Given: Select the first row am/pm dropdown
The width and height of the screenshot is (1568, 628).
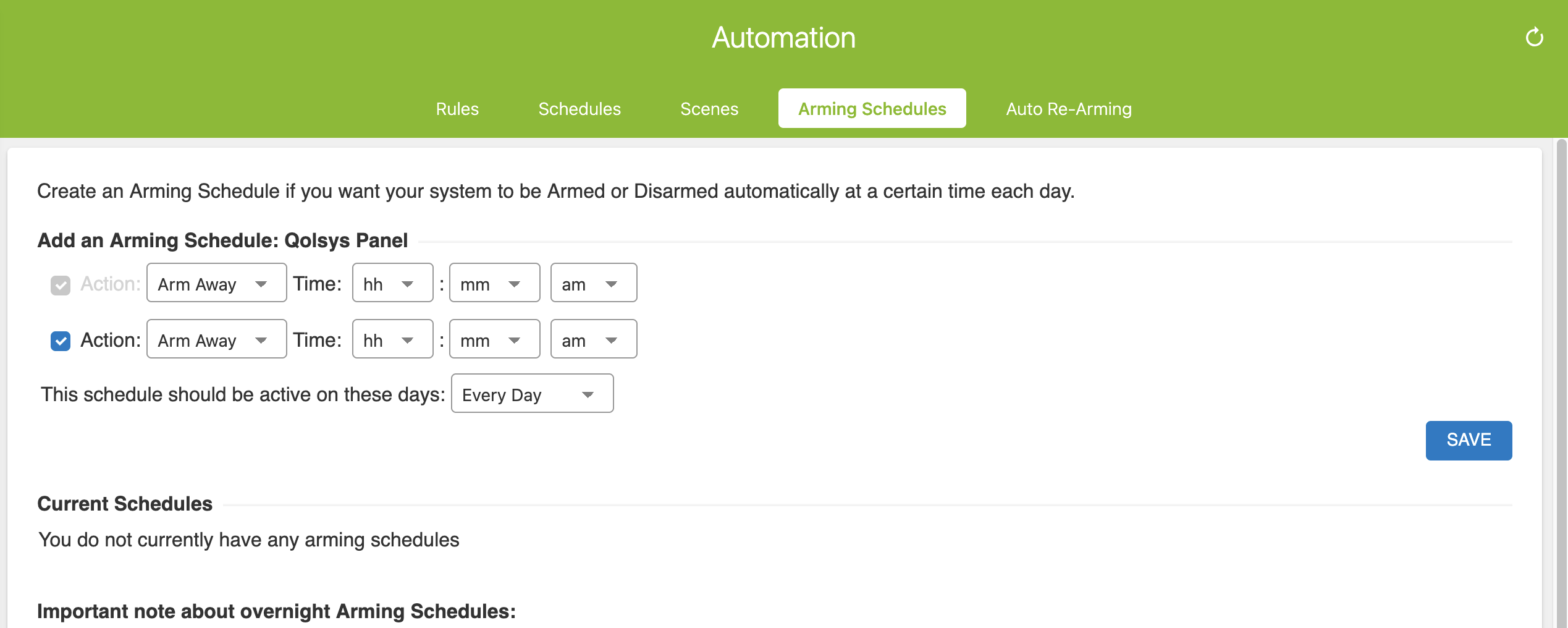Looking at the screenshot, I should coord(593,284).
